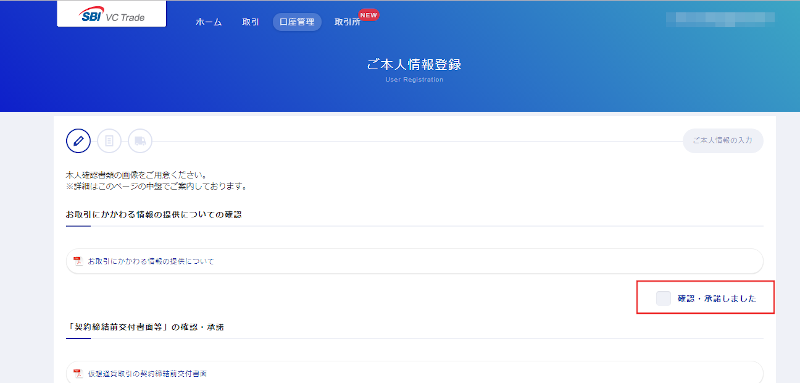Select the pencil input step icon
Image resolution: width=800 pixels, height=383 pixels.
coord(78,141)
